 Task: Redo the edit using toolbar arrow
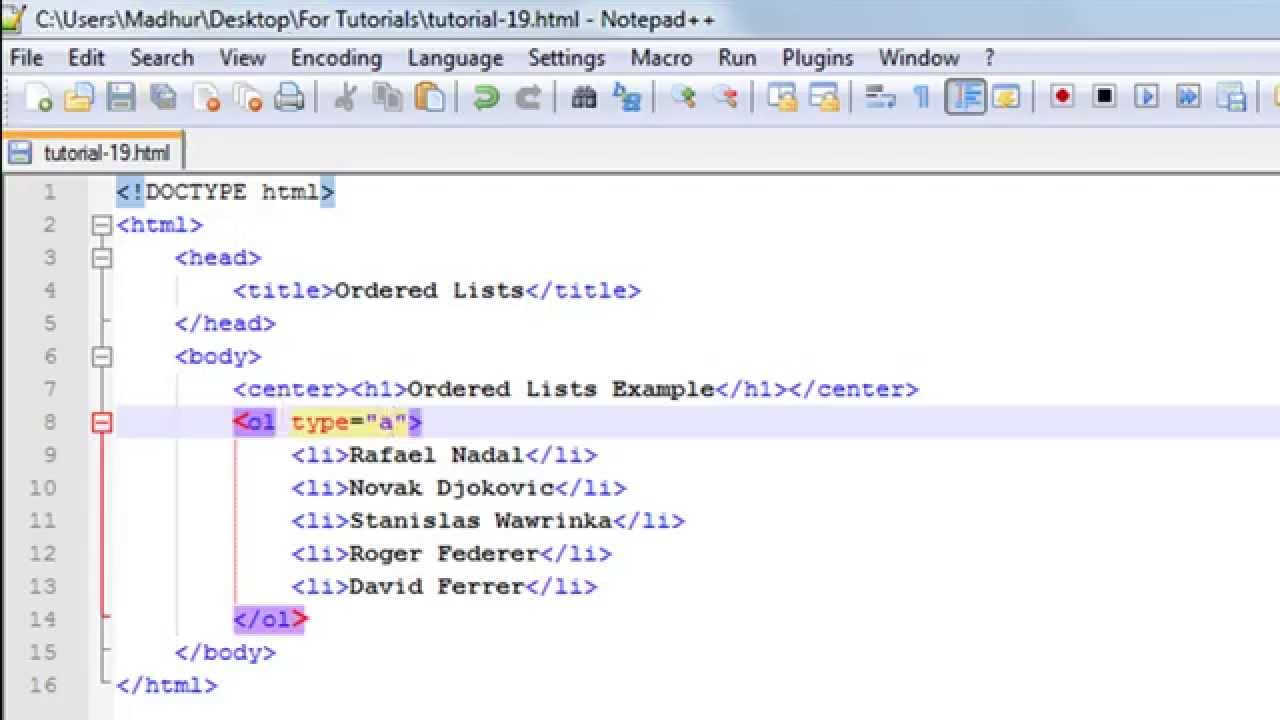[x=528, y=97]
